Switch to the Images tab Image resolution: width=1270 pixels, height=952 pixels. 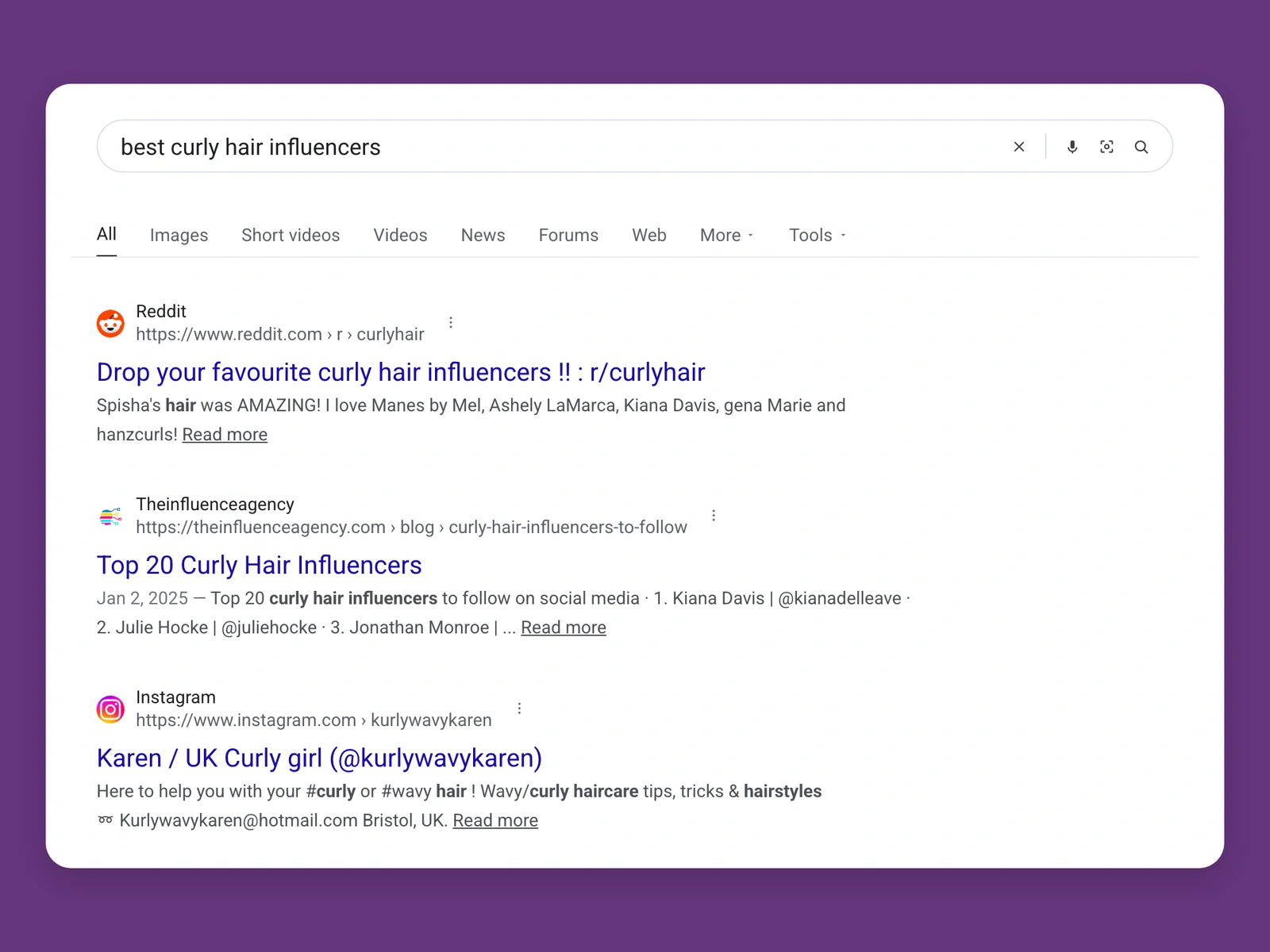tap(179, 236)
